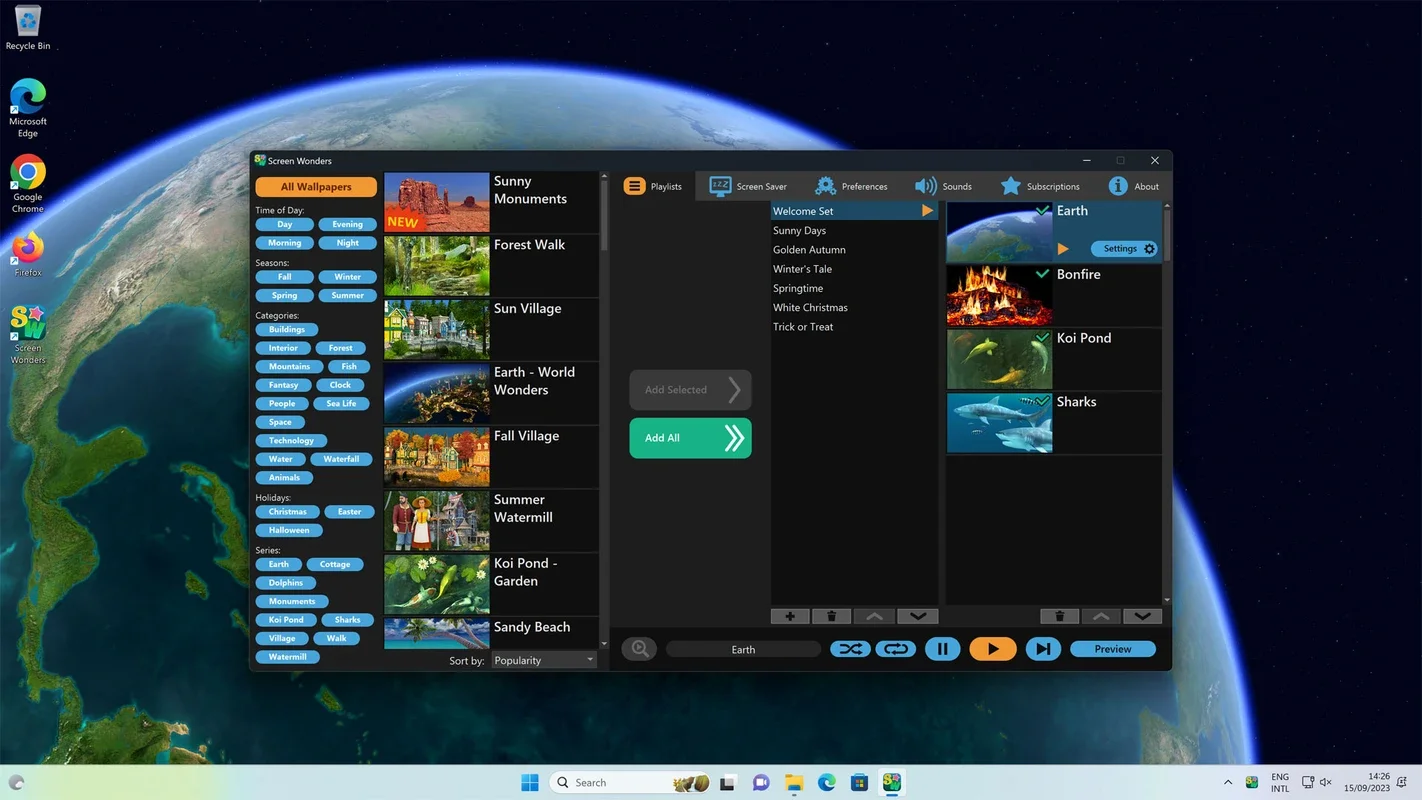
Task: Open the Windows Start menu
Action: 529,782
